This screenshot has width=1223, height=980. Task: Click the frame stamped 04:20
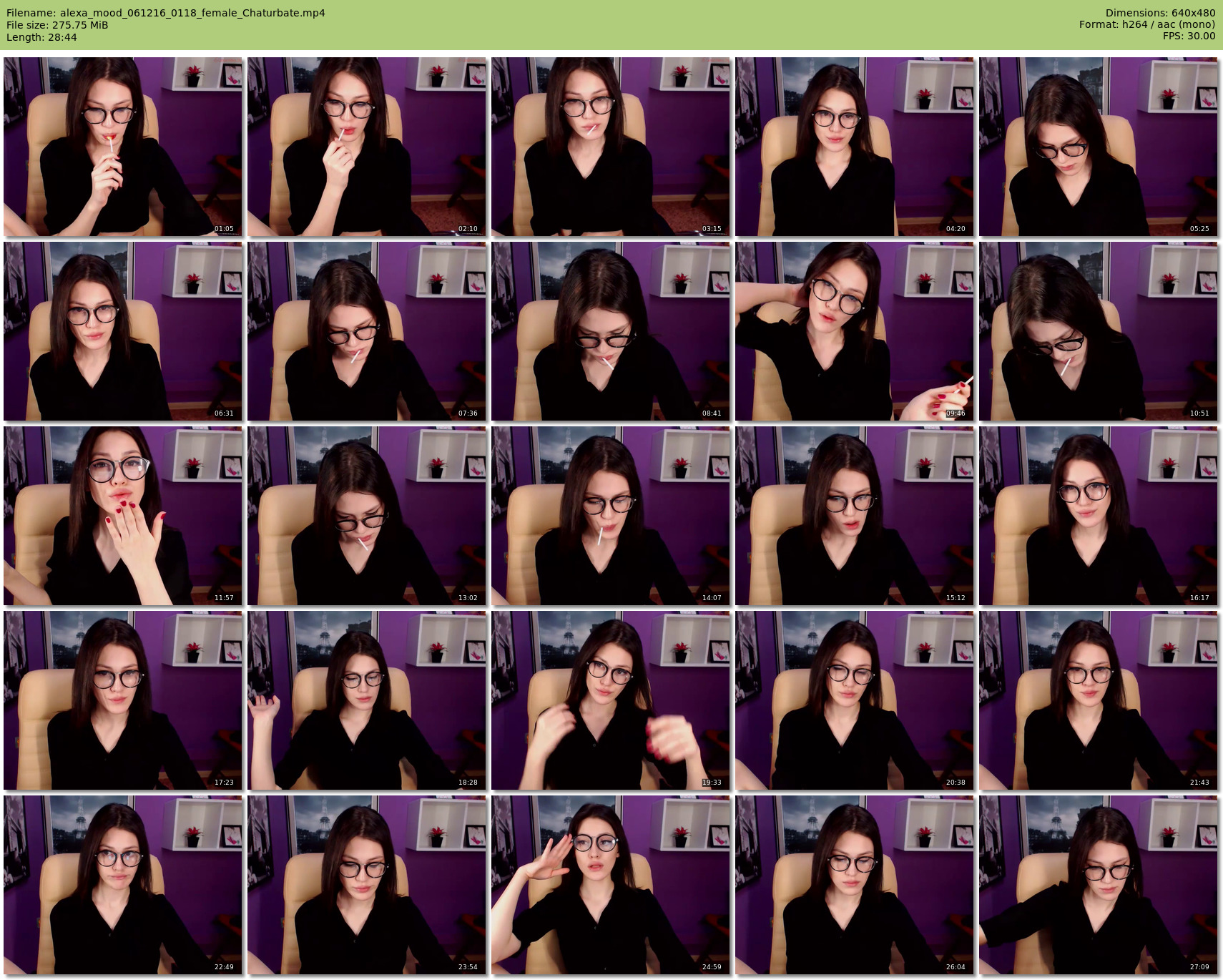point(855,147)
